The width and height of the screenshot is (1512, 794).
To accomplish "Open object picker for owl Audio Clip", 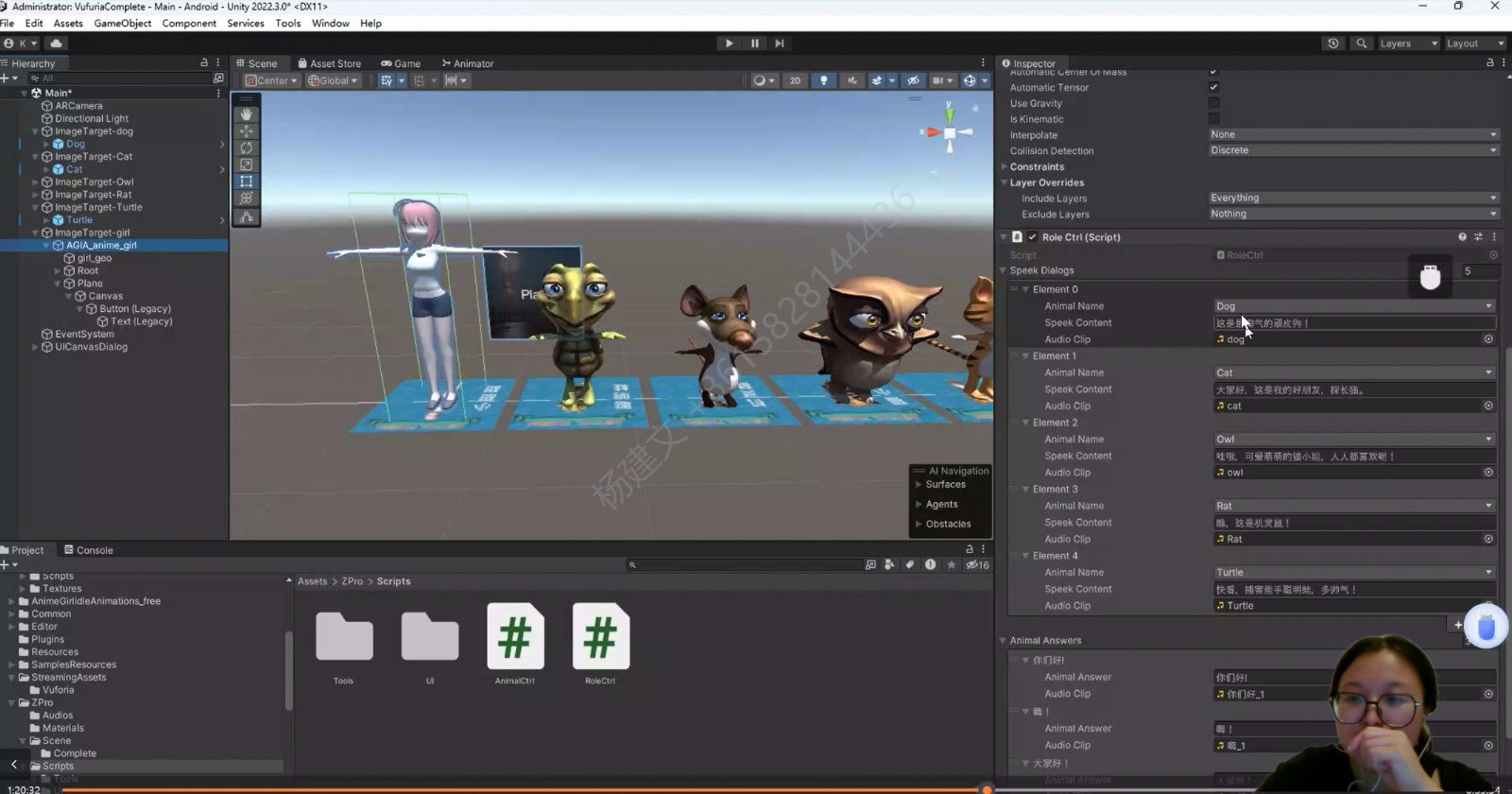I will pos(1488,473).
